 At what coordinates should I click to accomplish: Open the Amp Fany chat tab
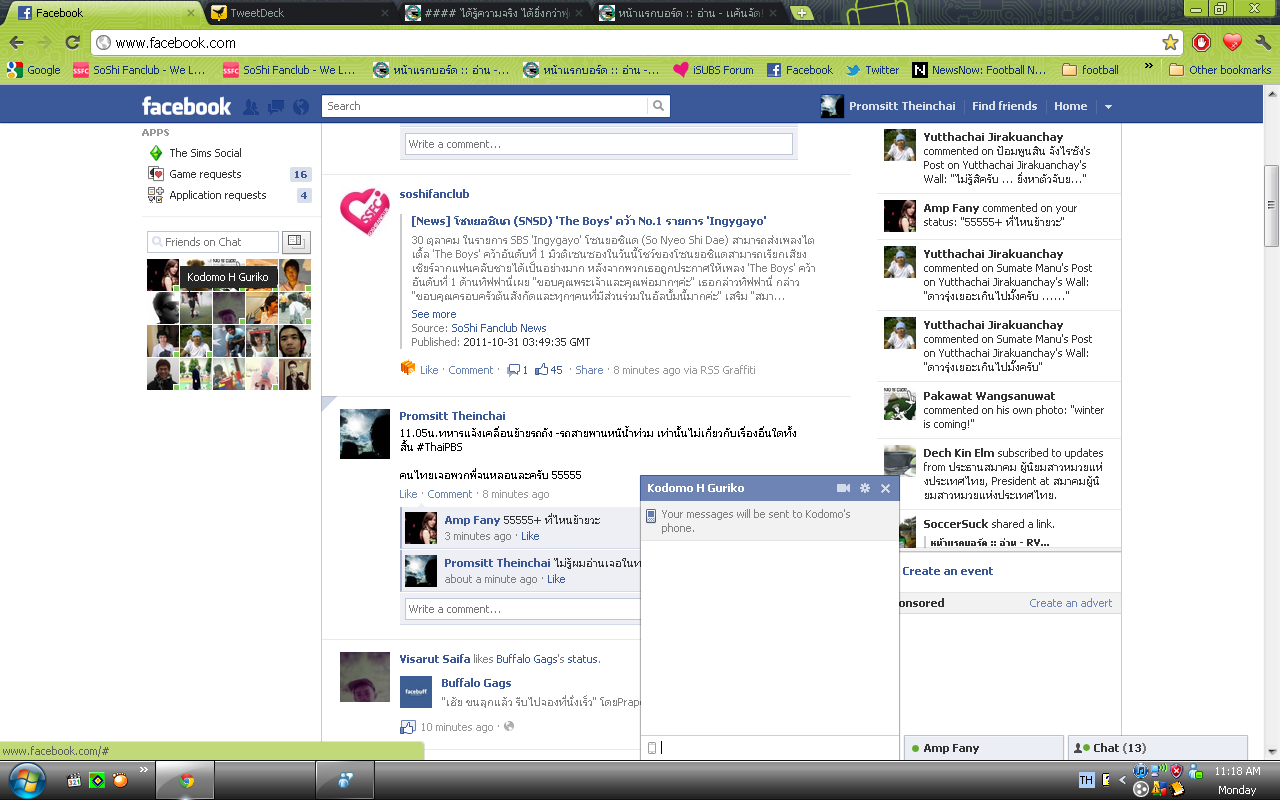984,748
